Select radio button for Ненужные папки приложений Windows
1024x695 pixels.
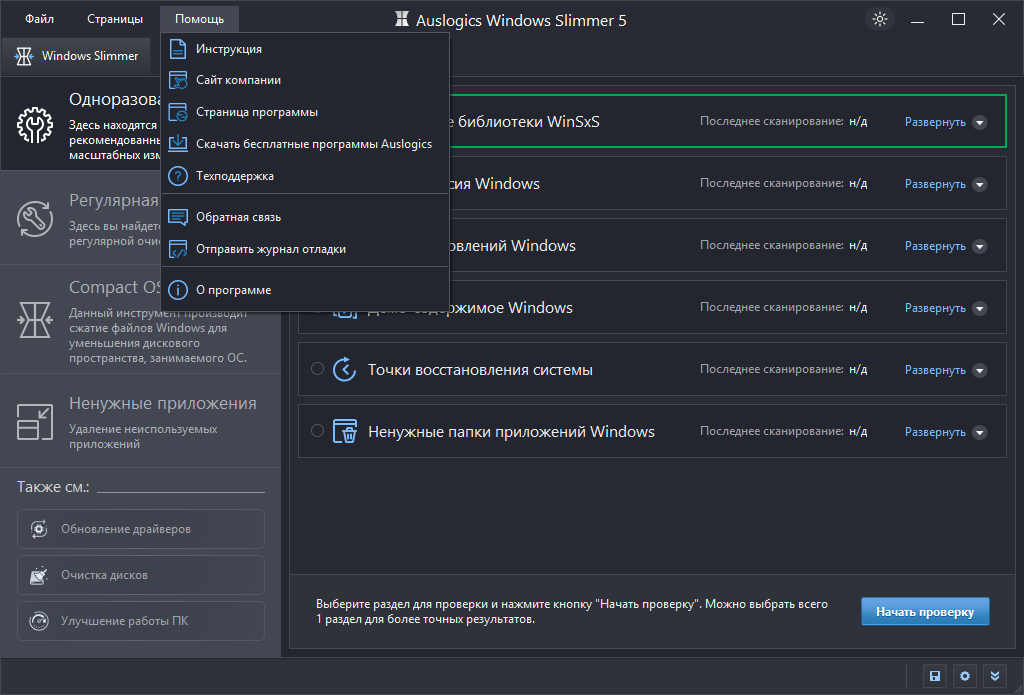pos(317,431)
